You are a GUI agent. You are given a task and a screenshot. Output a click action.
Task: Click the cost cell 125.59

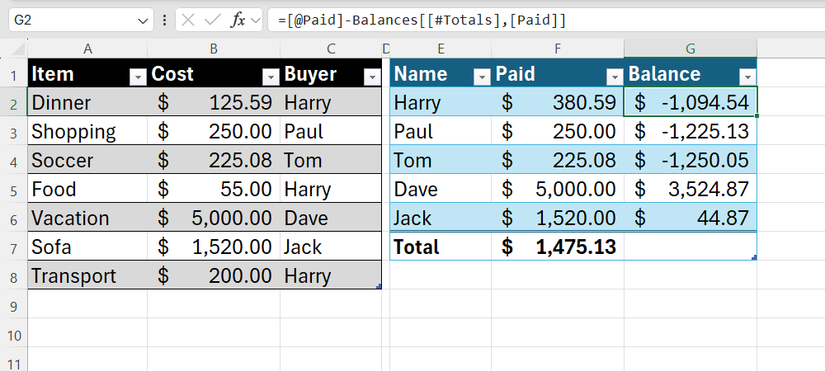[x=214, y=103]
